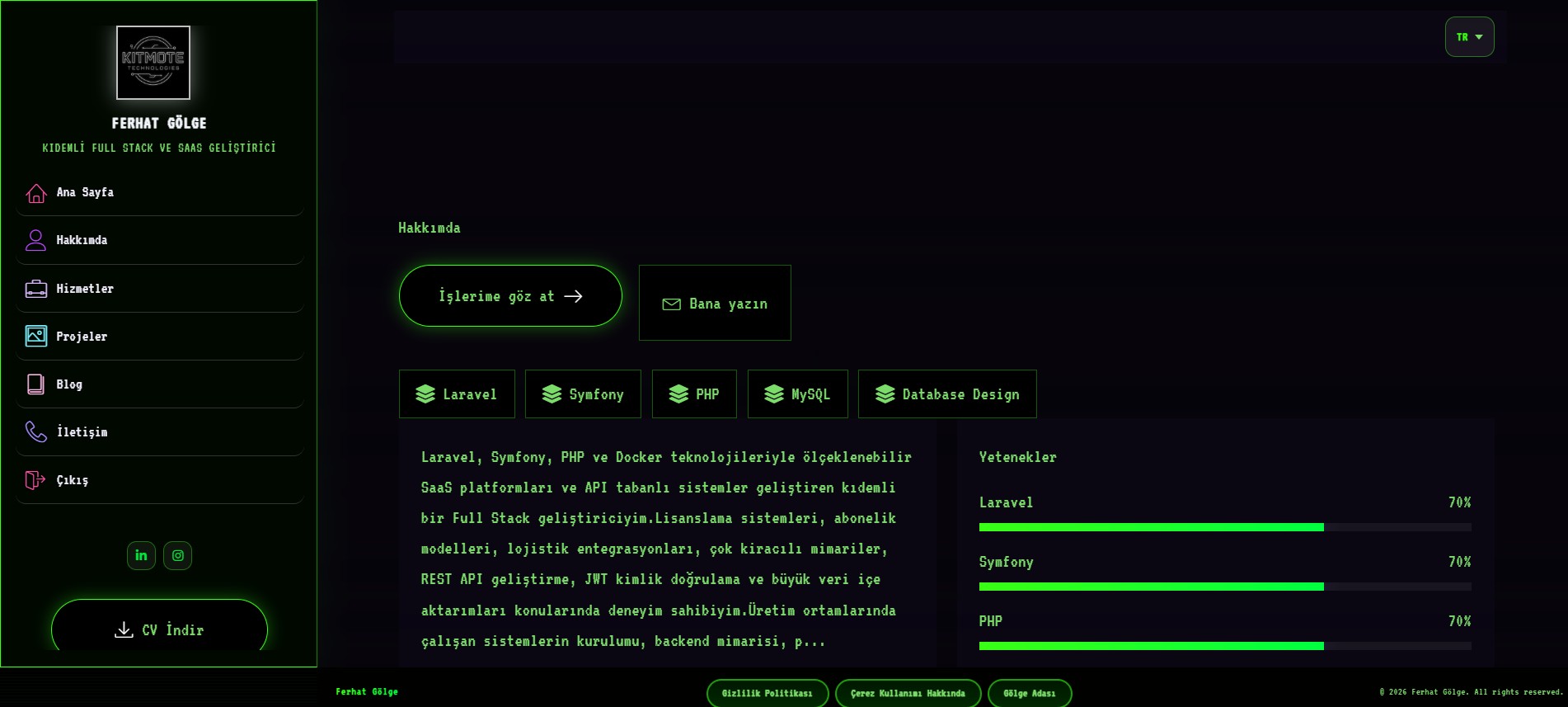Click the about paragraph starting 'Laravel, Symfony, PHP ve Docker'

(667, 549)
